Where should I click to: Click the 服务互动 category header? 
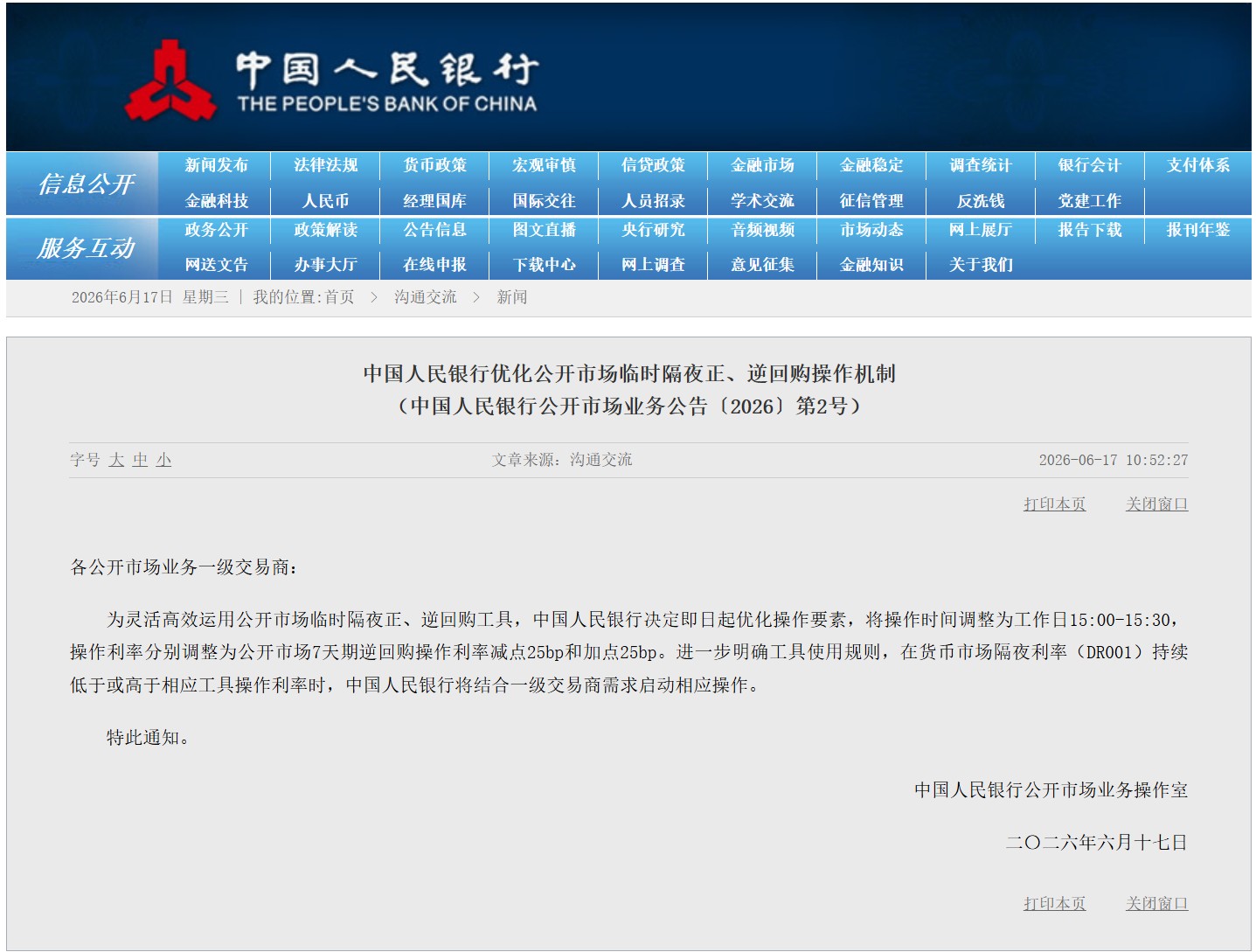click(x=86, y=248)
